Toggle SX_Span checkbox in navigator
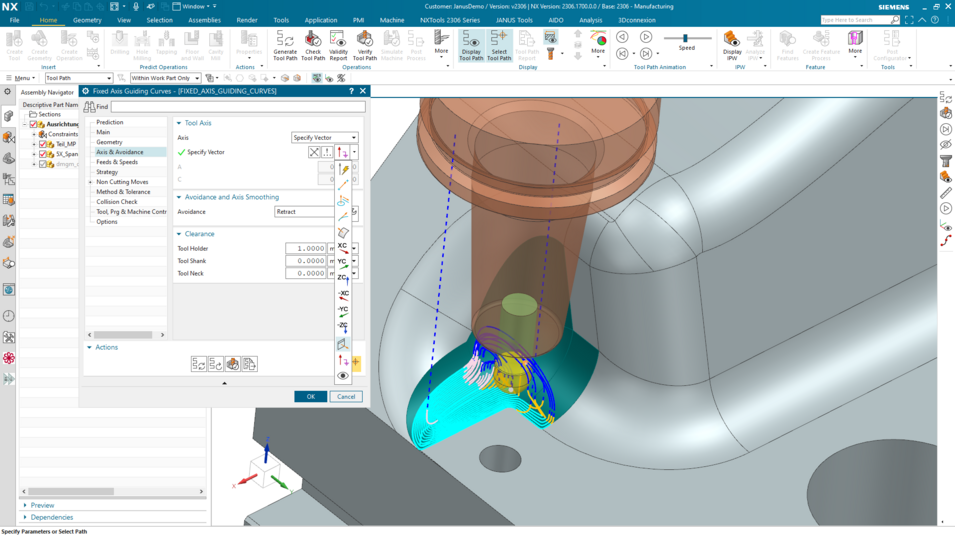This screenshot has width=955, height=537. coord(43,154)
